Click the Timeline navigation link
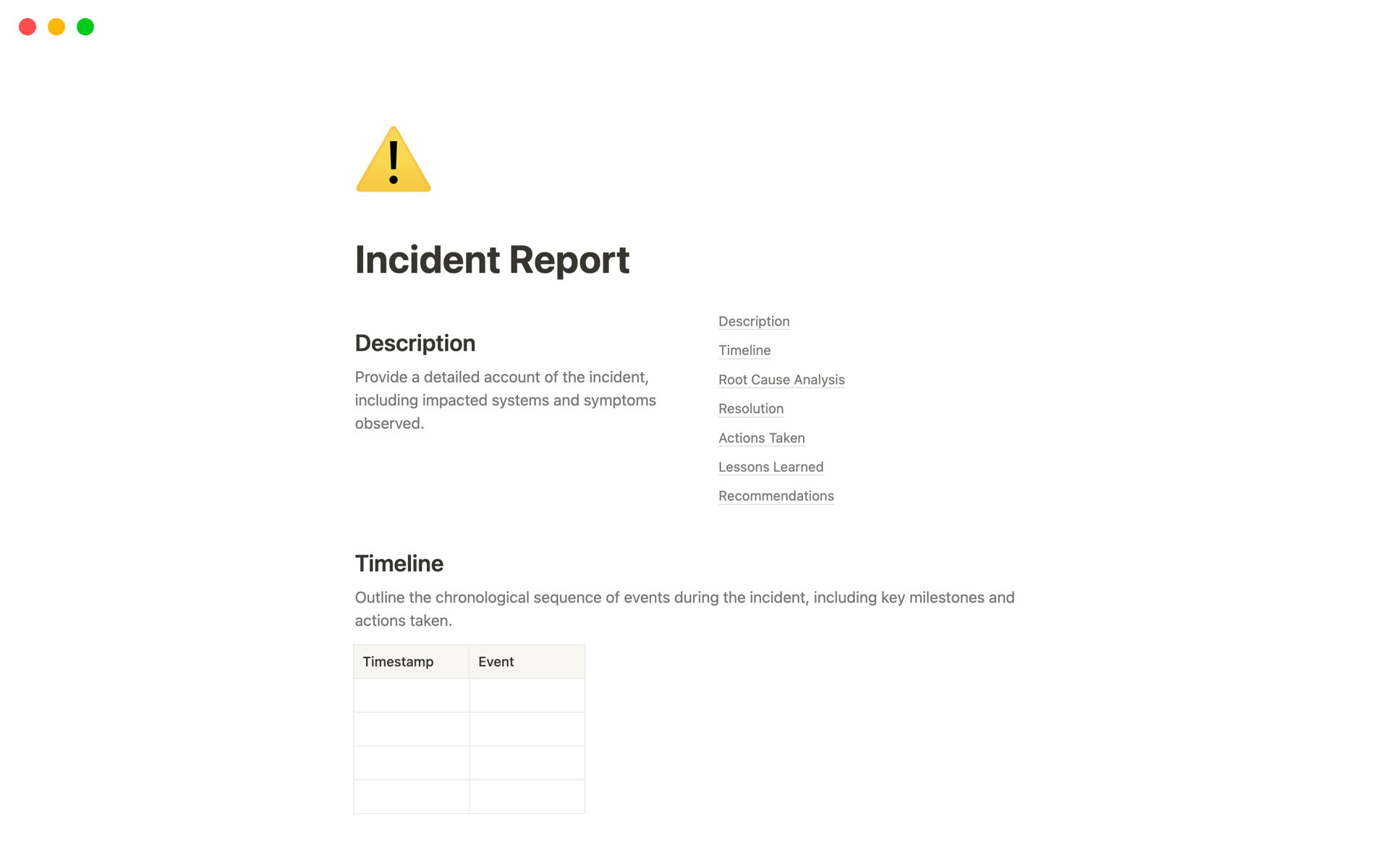 [x=745, y=350]
